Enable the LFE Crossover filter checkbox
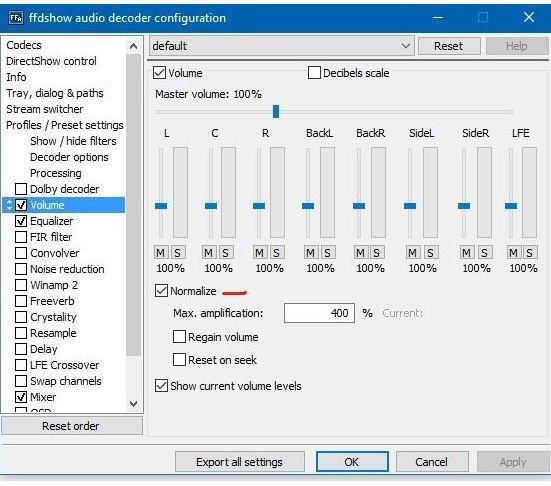 21,365
